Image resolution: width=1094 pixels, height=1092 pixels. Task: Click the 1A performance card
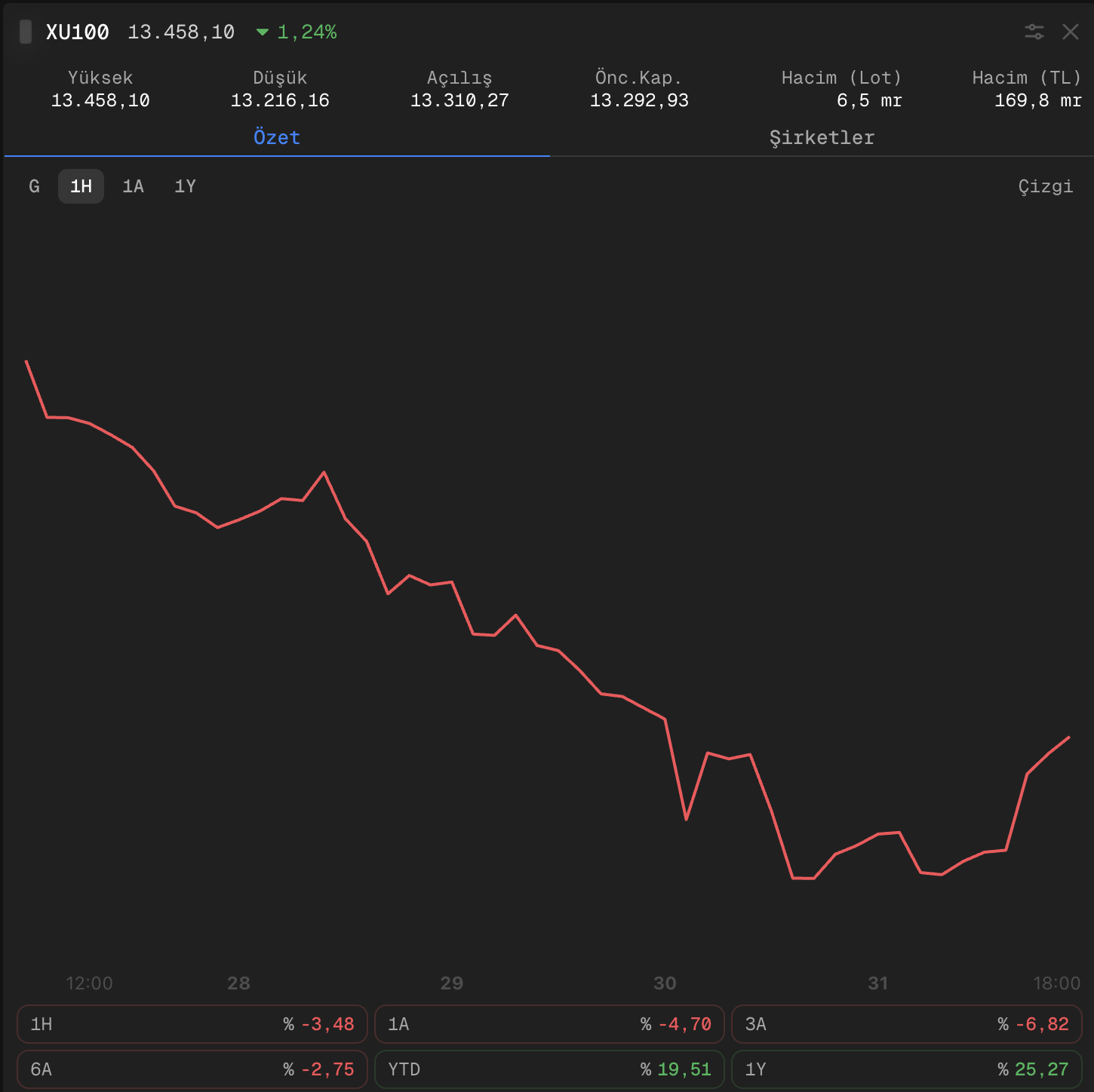point(549,1024)
